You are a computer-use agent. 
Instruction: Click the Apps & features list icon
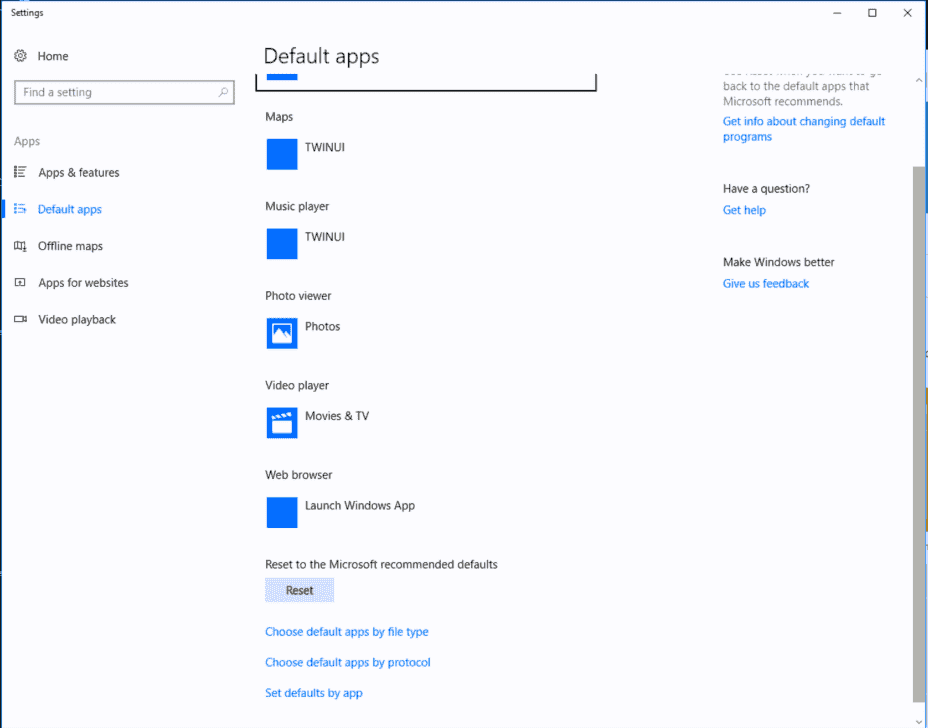[20, 172]
